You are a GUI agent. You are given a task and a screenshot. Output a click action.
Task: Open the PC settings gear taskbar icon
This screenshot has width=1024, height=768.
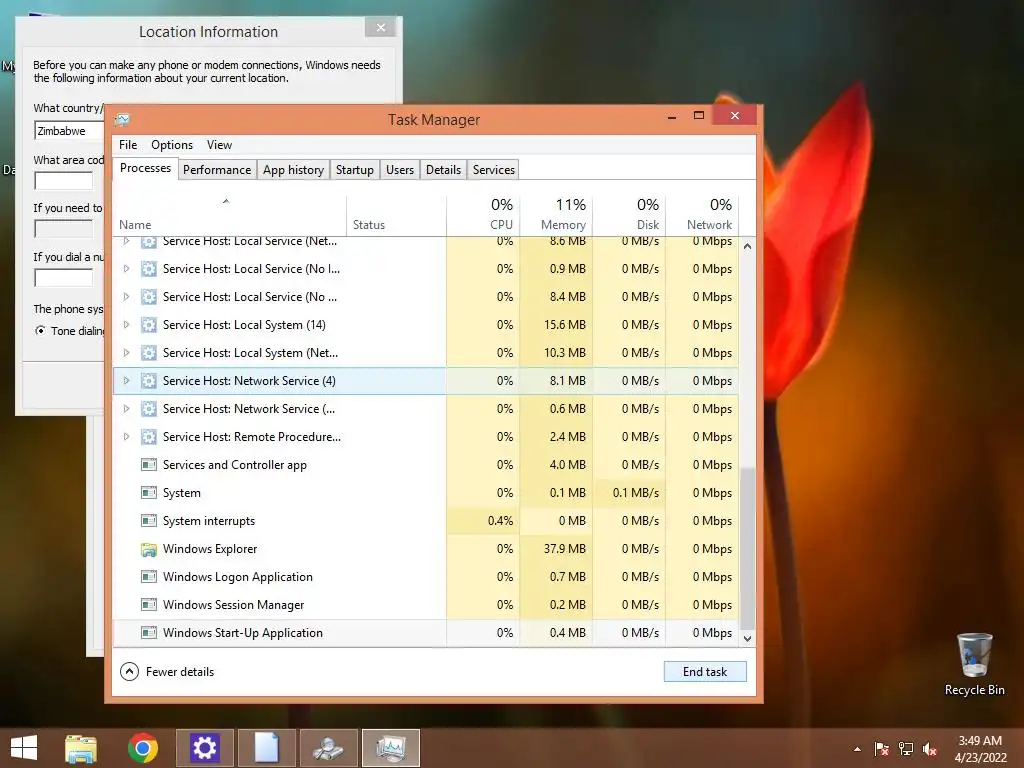(x=204, y=748)
